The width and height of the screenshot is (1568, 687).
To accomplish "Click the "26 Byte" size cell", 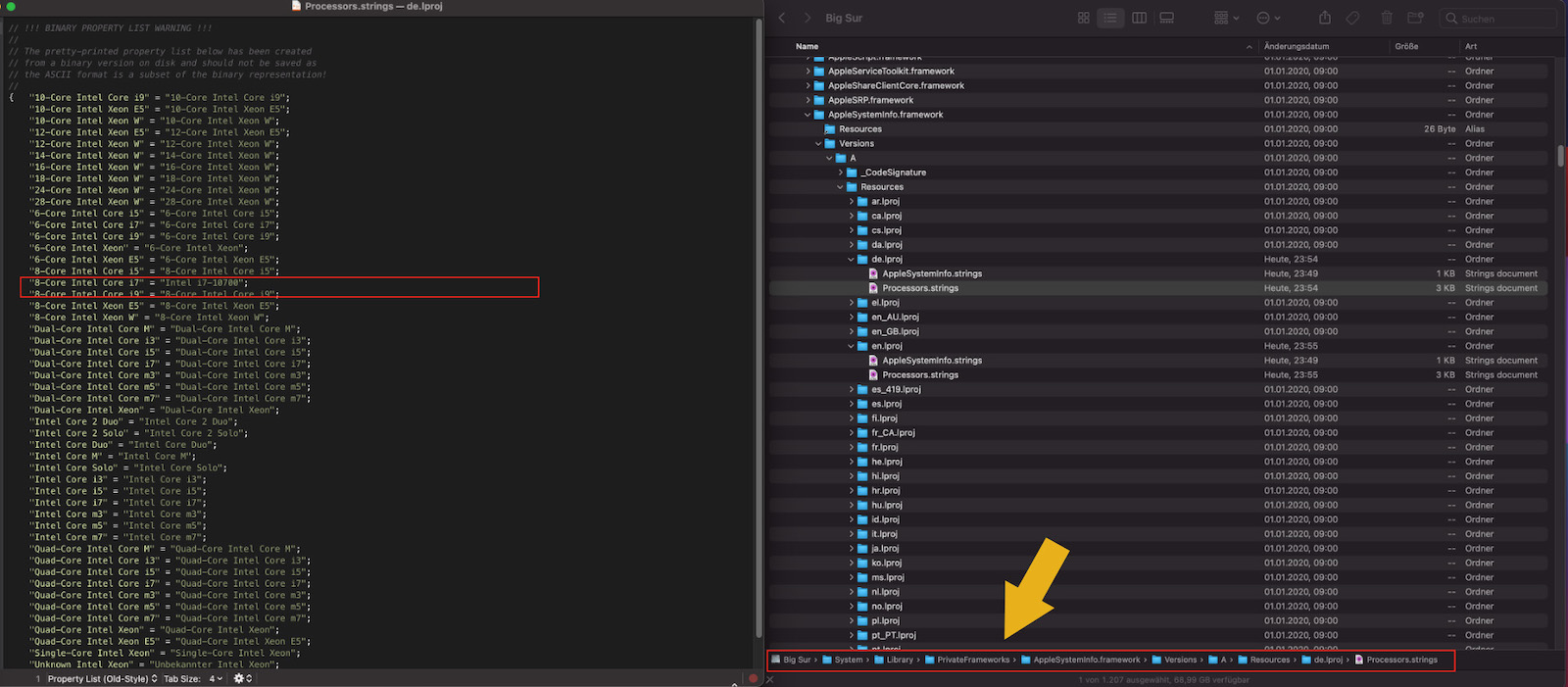I will coord(1440,129).
